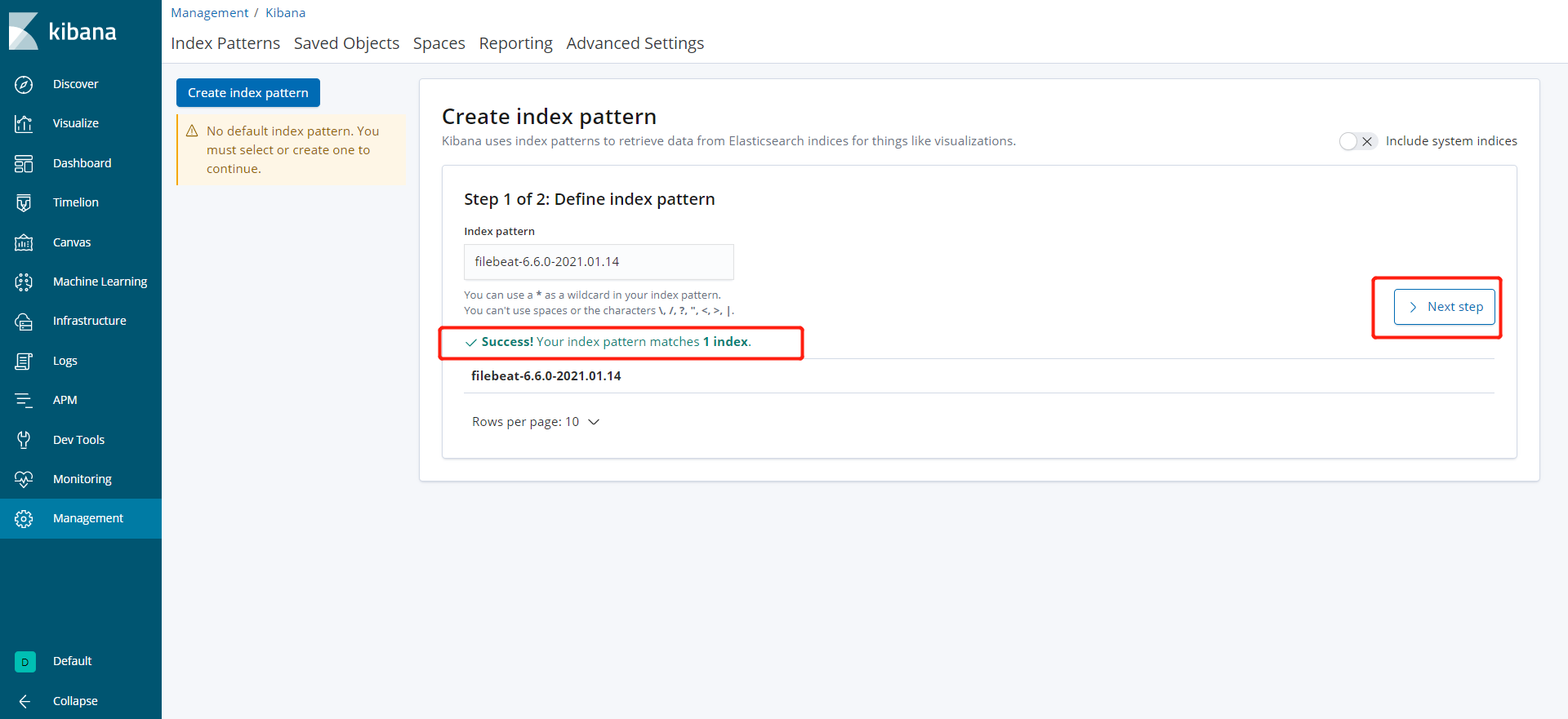Click the Default space label

coord(73,661)
